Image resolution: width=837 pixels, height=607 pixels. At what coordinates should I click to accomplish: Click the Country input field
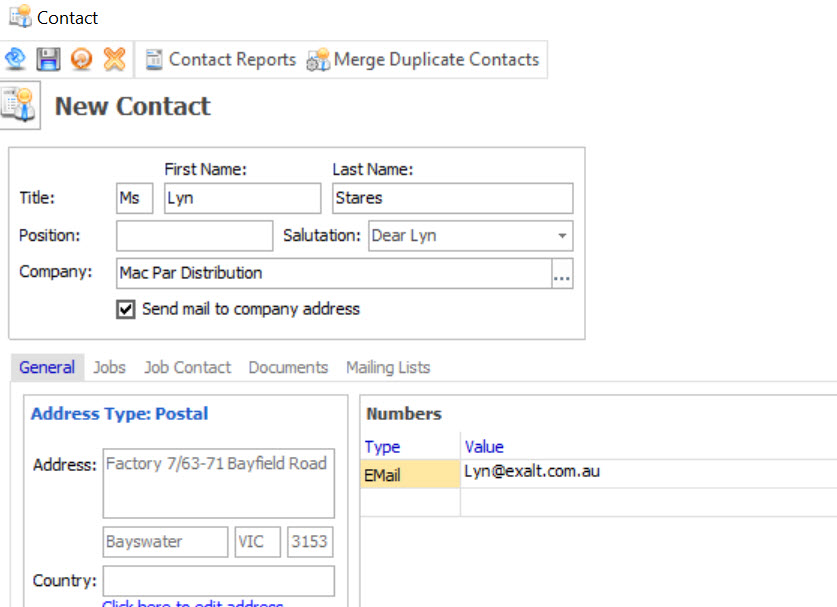coord(218,581)
